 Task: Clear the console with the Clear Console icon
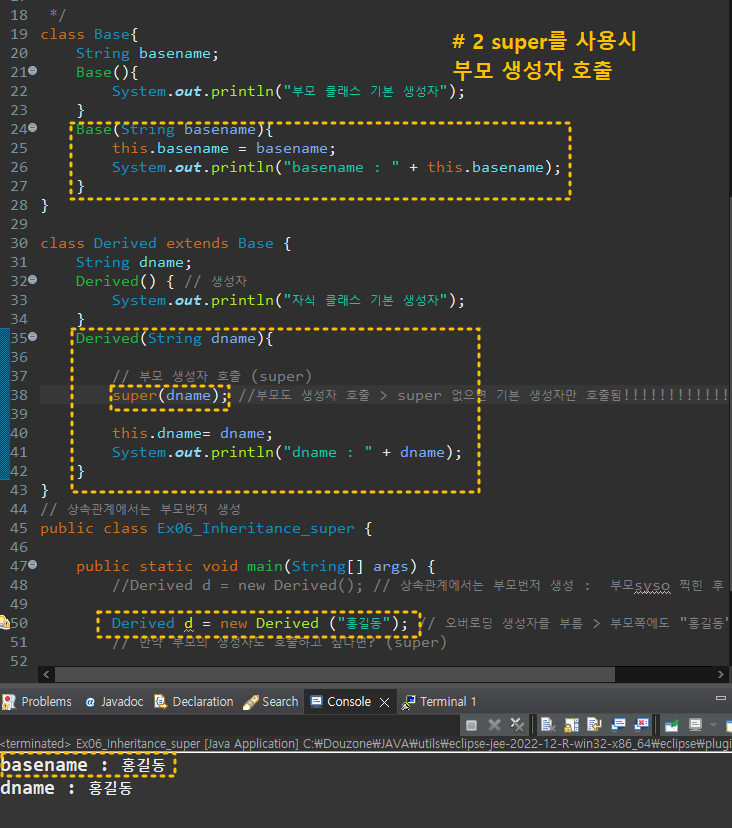coord(547,725)
